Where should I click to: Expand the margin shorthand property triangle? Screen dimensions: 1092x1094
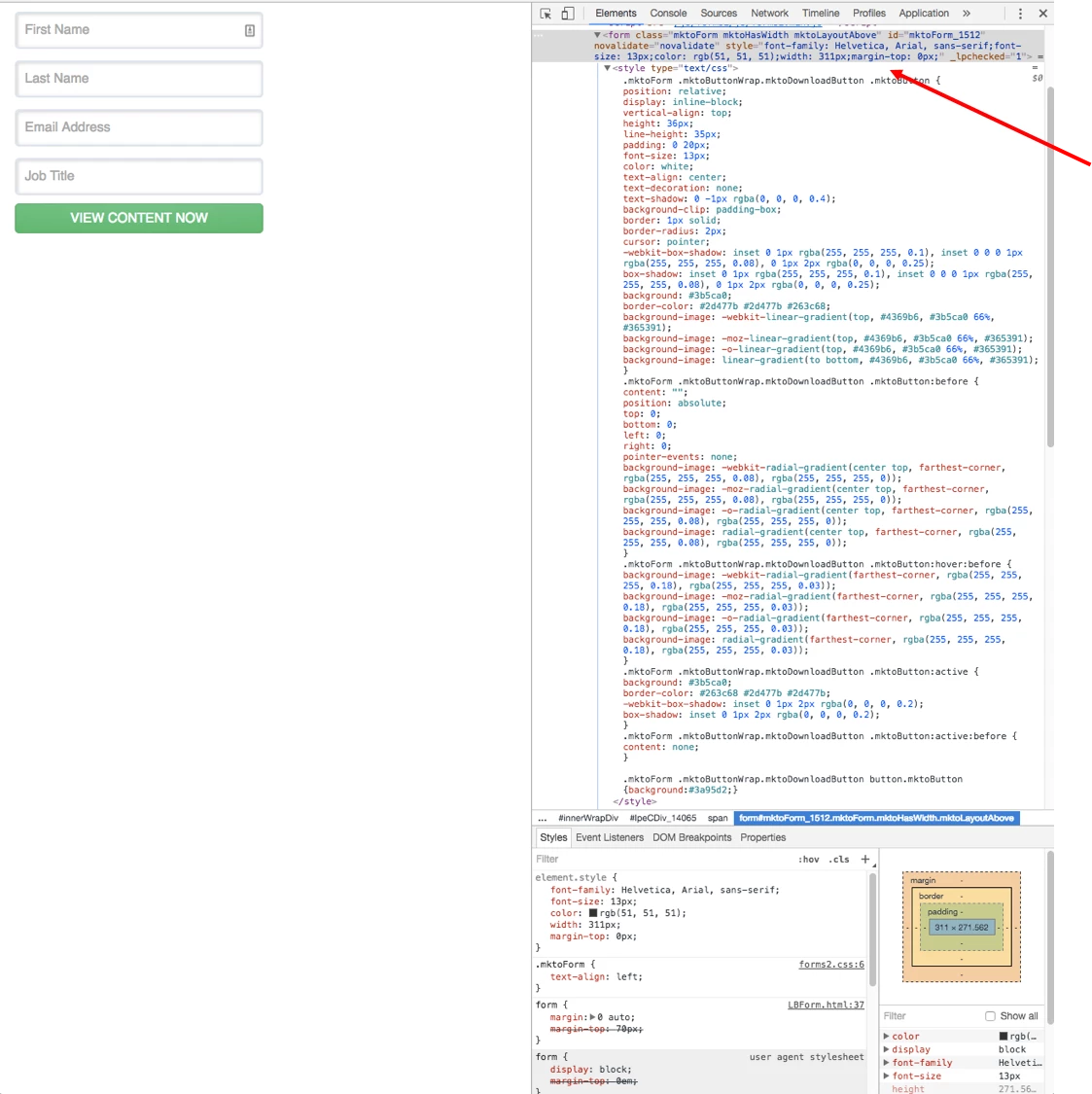592,1017
